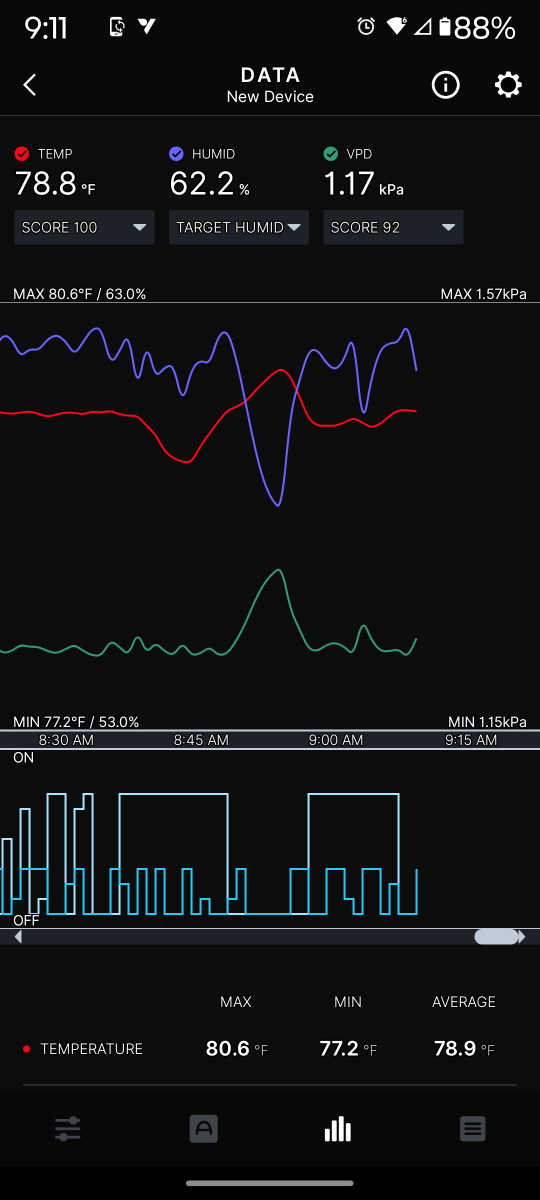Viewport: 540px width, 1200px height.
Task: Tap the alarm icon in status bar
Action: [366, 27]
